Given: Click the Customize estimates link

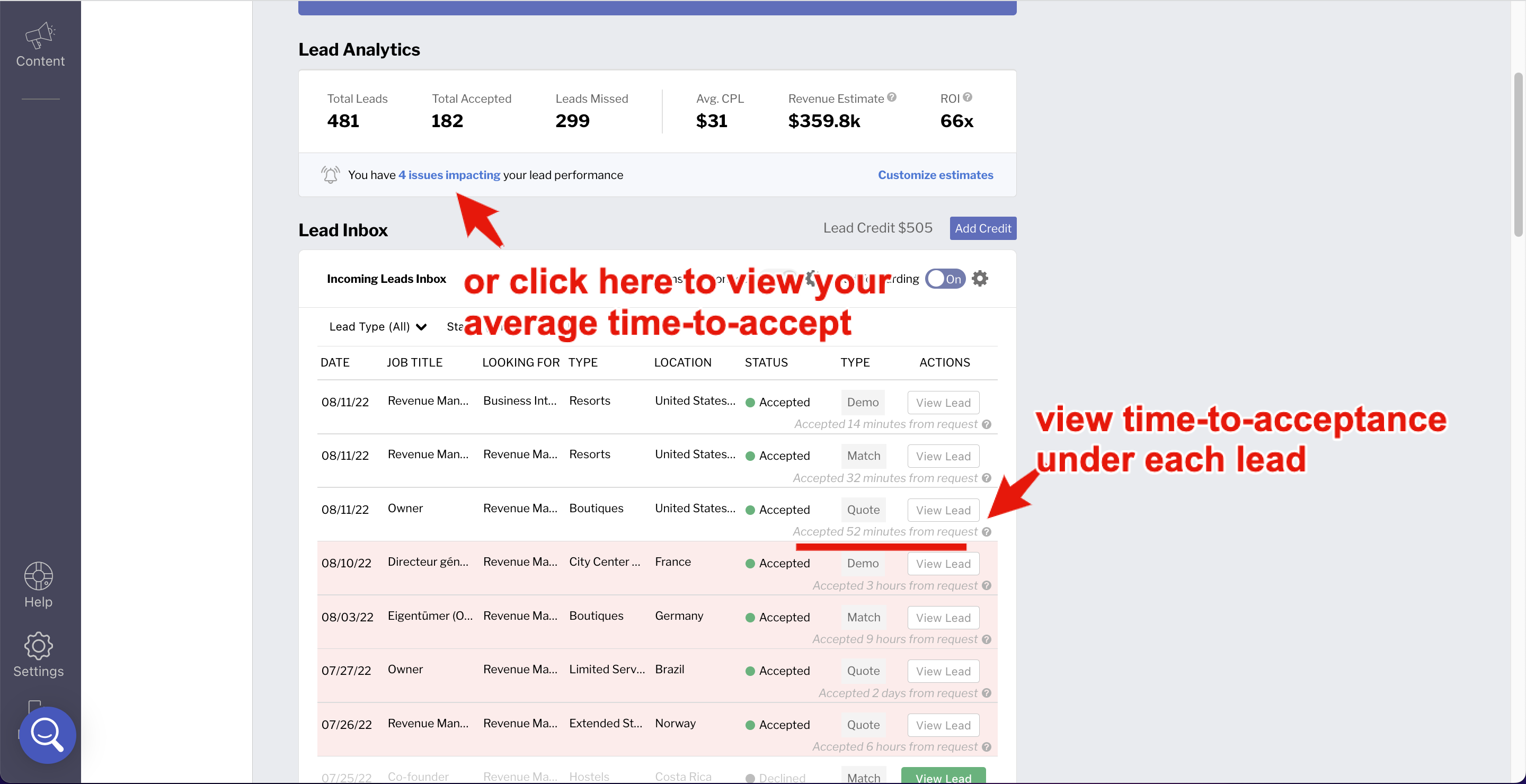Looking at the screenshot, I should click(x=935, y=175).
